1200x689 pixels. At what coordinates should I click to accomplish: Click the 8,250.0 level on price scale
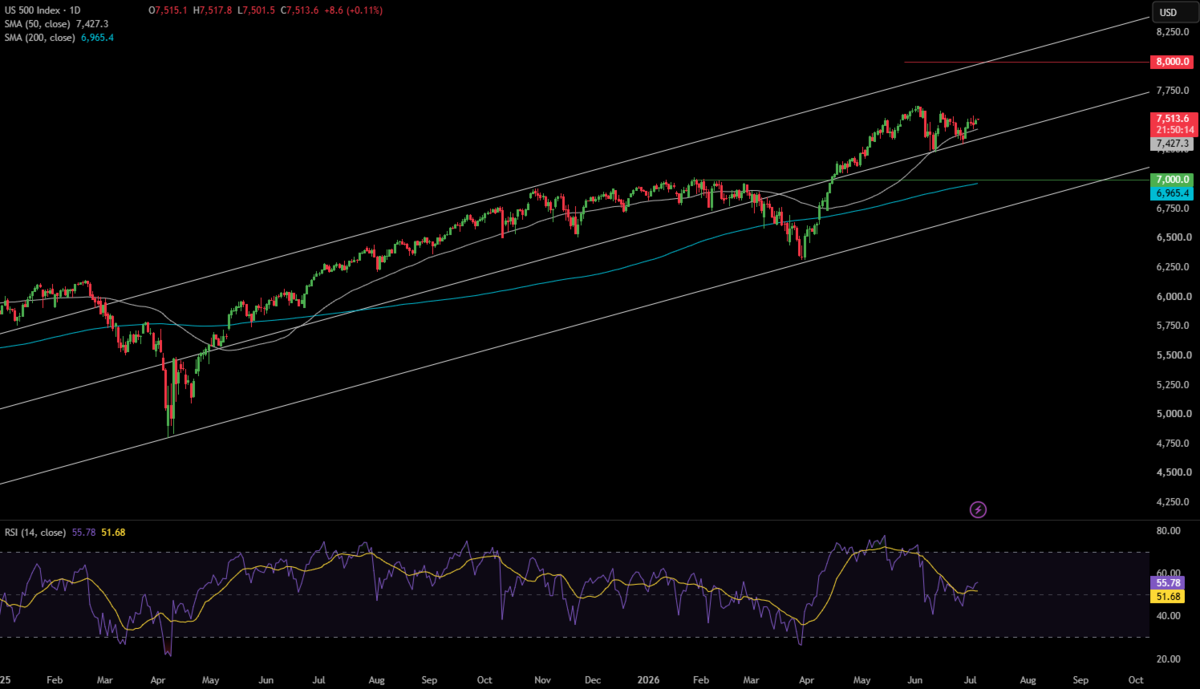point(1172,33)
